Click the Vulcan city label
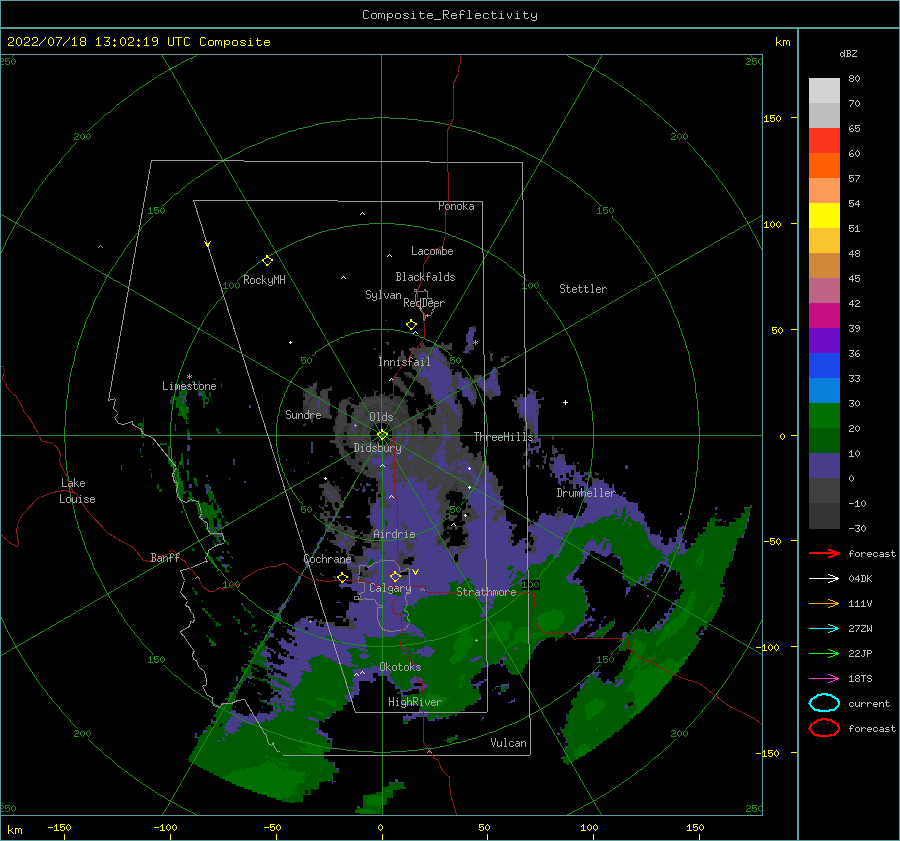Viewport: 900px width, 841px height. (x=509, y=743)
